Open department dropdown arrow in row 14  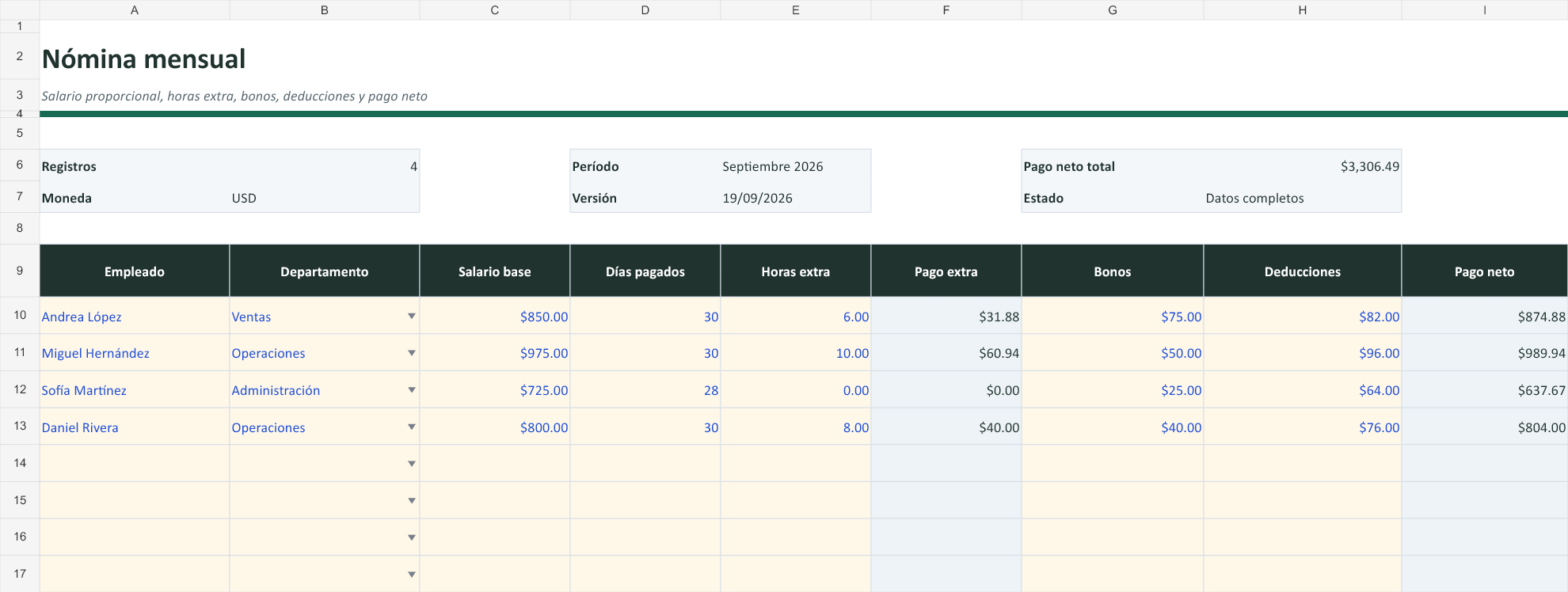click(x=411, y=464)
